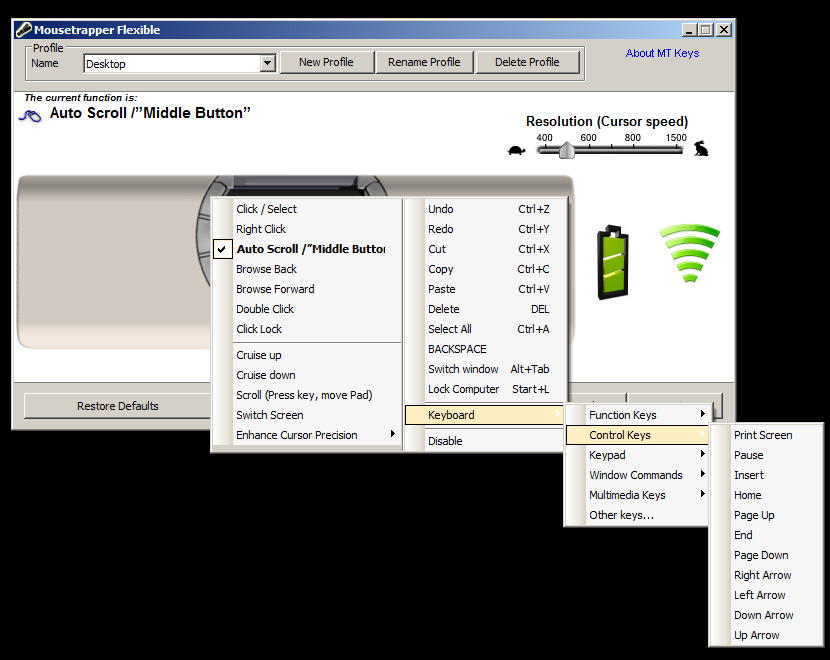This screenshot has height=660, width=830.
Task: Close the Mousetrapper Flexible window
Action: click(724, 30)
